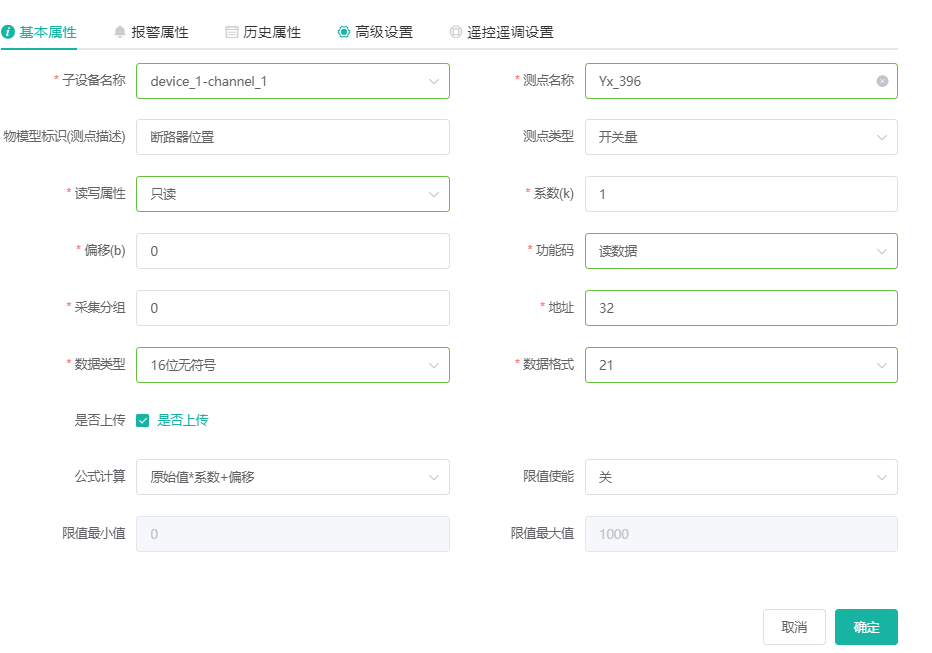932x653 pixels.
Task: Open the 公式计算 dropdown
Action: 292,477
